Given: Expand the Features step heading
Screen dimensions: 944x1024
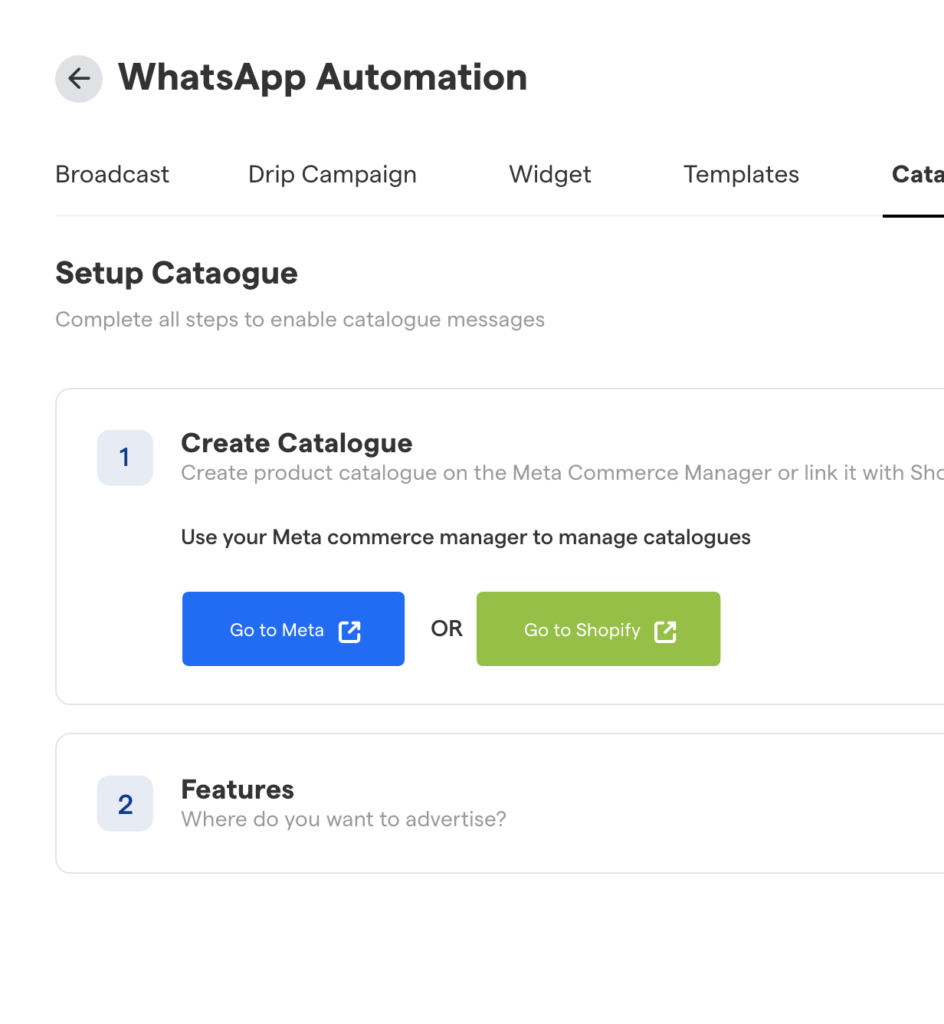Looking at the screenshot, I should [x=237, y=789].
